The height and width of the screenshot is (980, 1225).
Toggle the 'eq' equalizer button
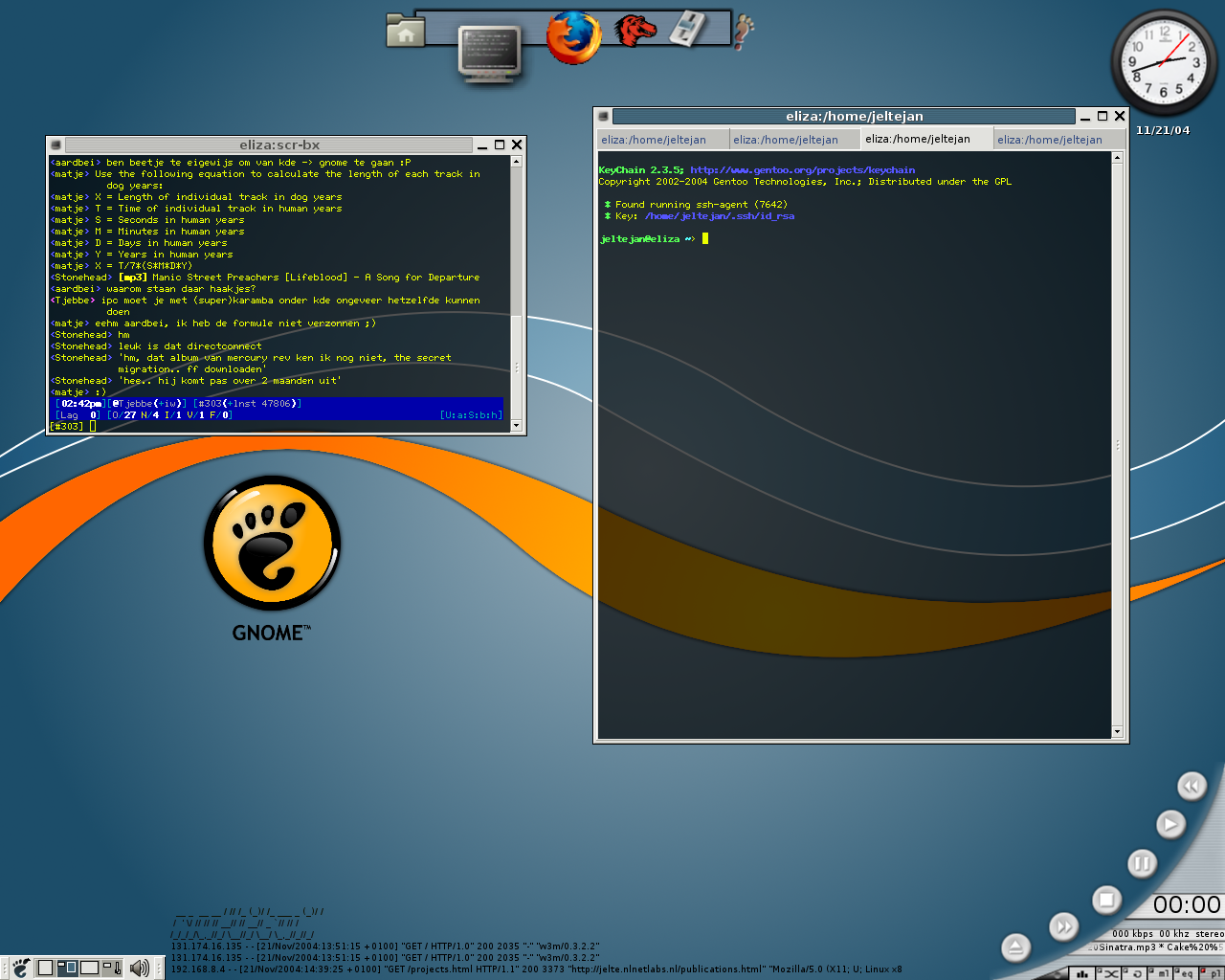[1186, 973]
